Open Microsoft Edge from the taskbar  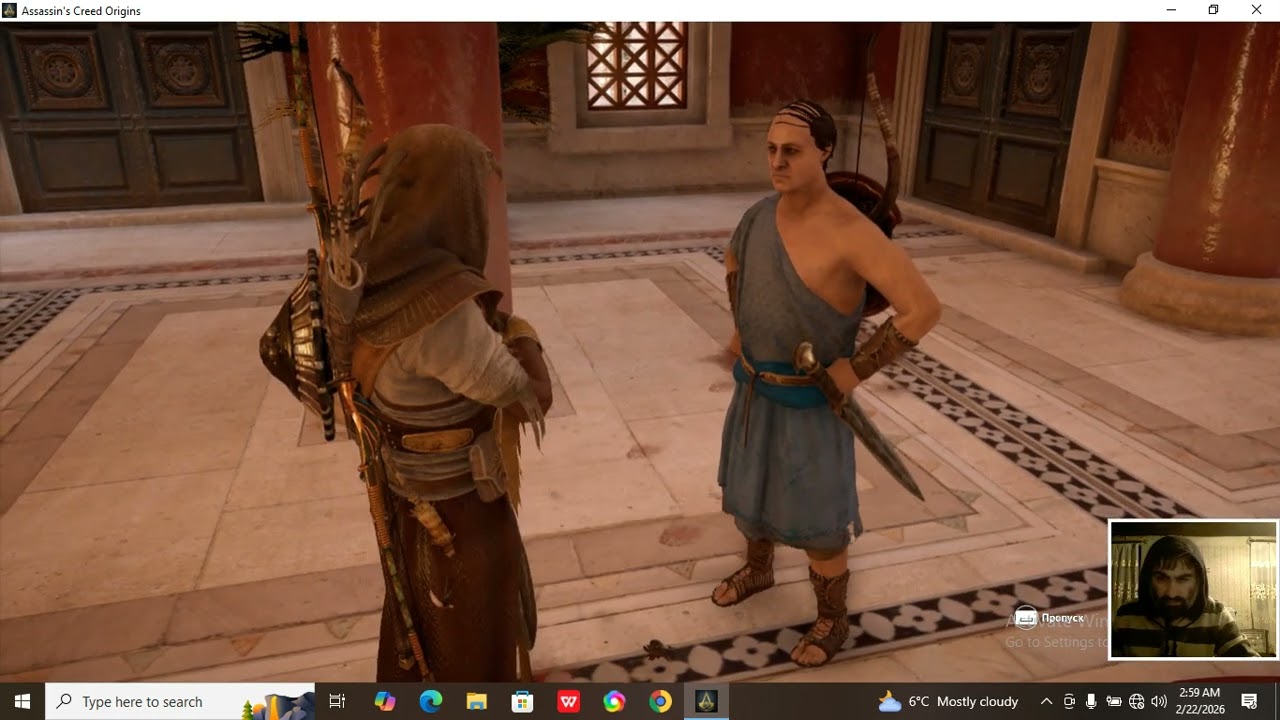point(430,701)
